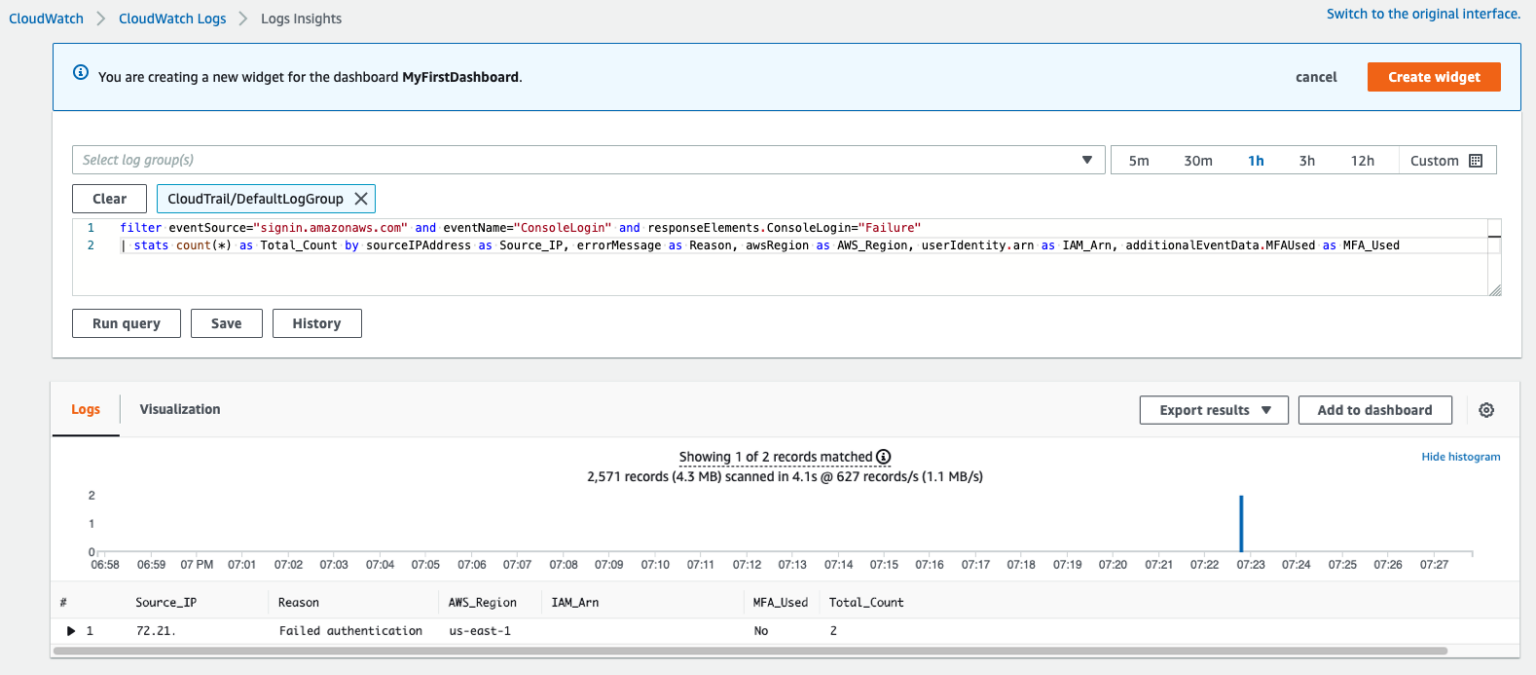Open the Export results dropdown menu
This screenshot has height=675, width=1536.
click(x=1214, y=410)
